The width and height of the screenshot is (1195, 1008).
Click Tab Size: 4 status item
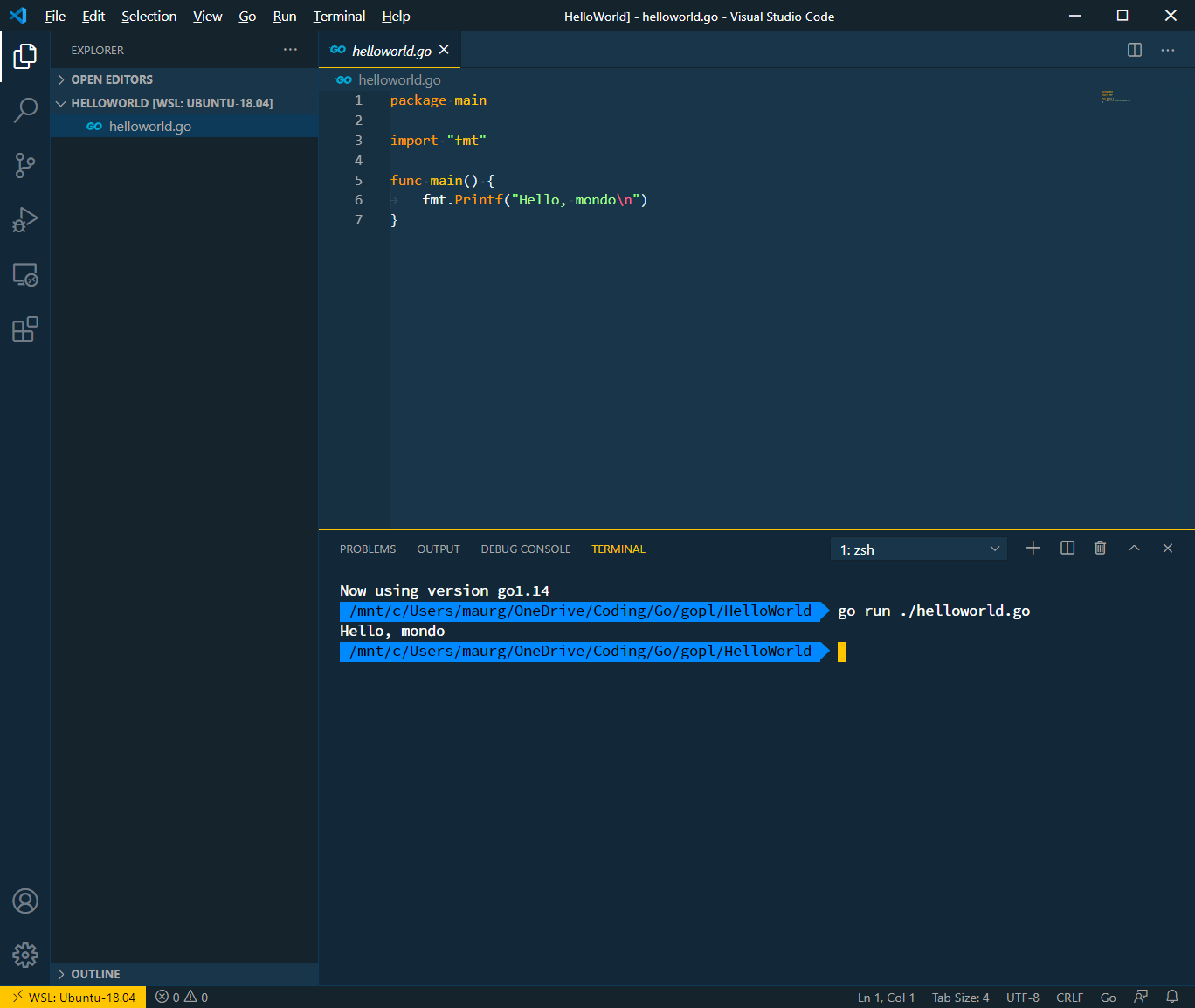tap(960, 997)
